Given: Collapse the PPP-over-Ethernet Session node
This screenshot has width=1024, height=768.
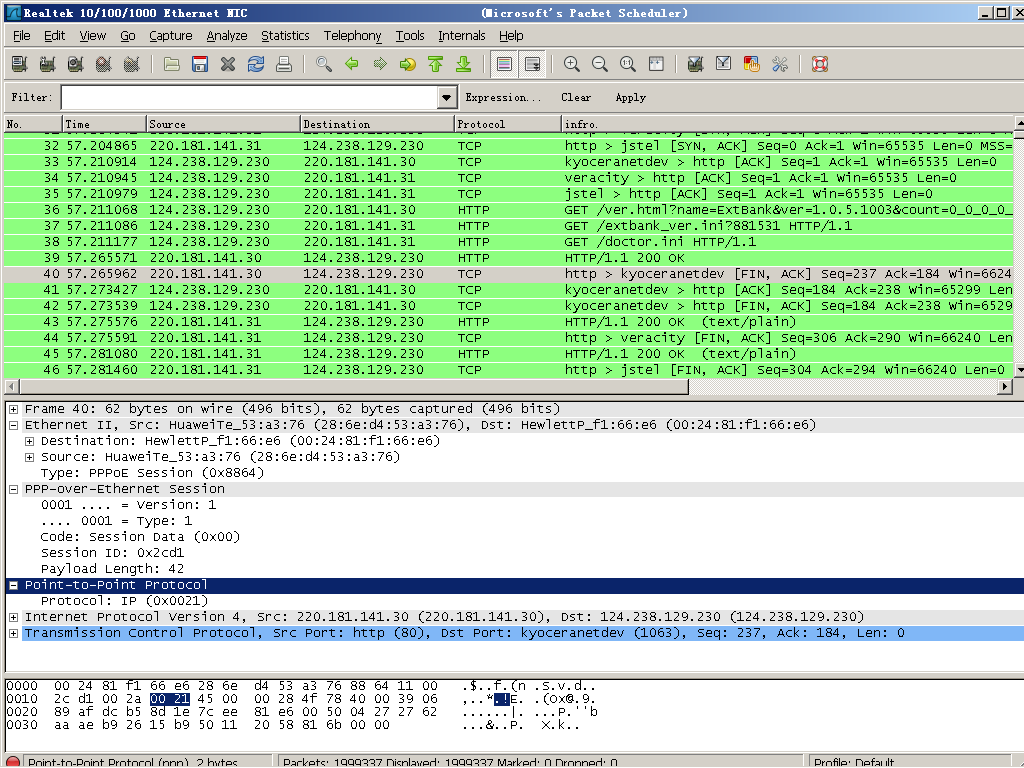Looking at the screenshot, I should pyautogui.click(x=13, y=489).
